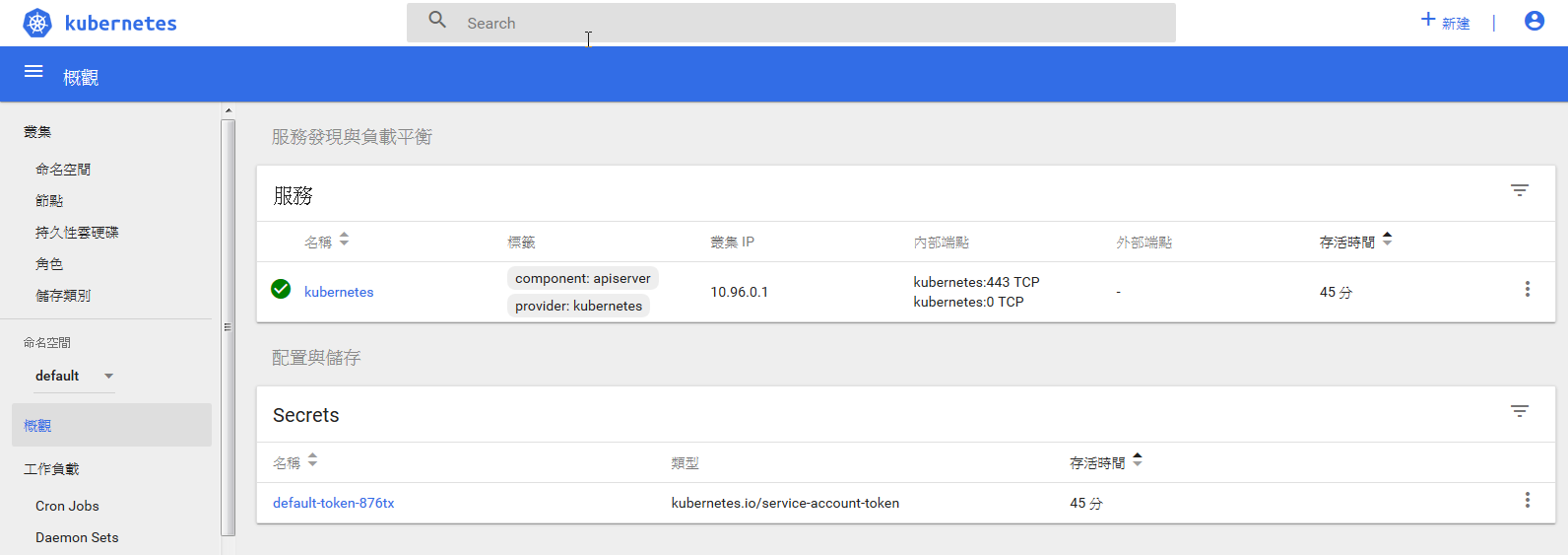Open the default-token-876tx secret link
Viewport: 1568px width, 555px height.
[x=333, y=503]
